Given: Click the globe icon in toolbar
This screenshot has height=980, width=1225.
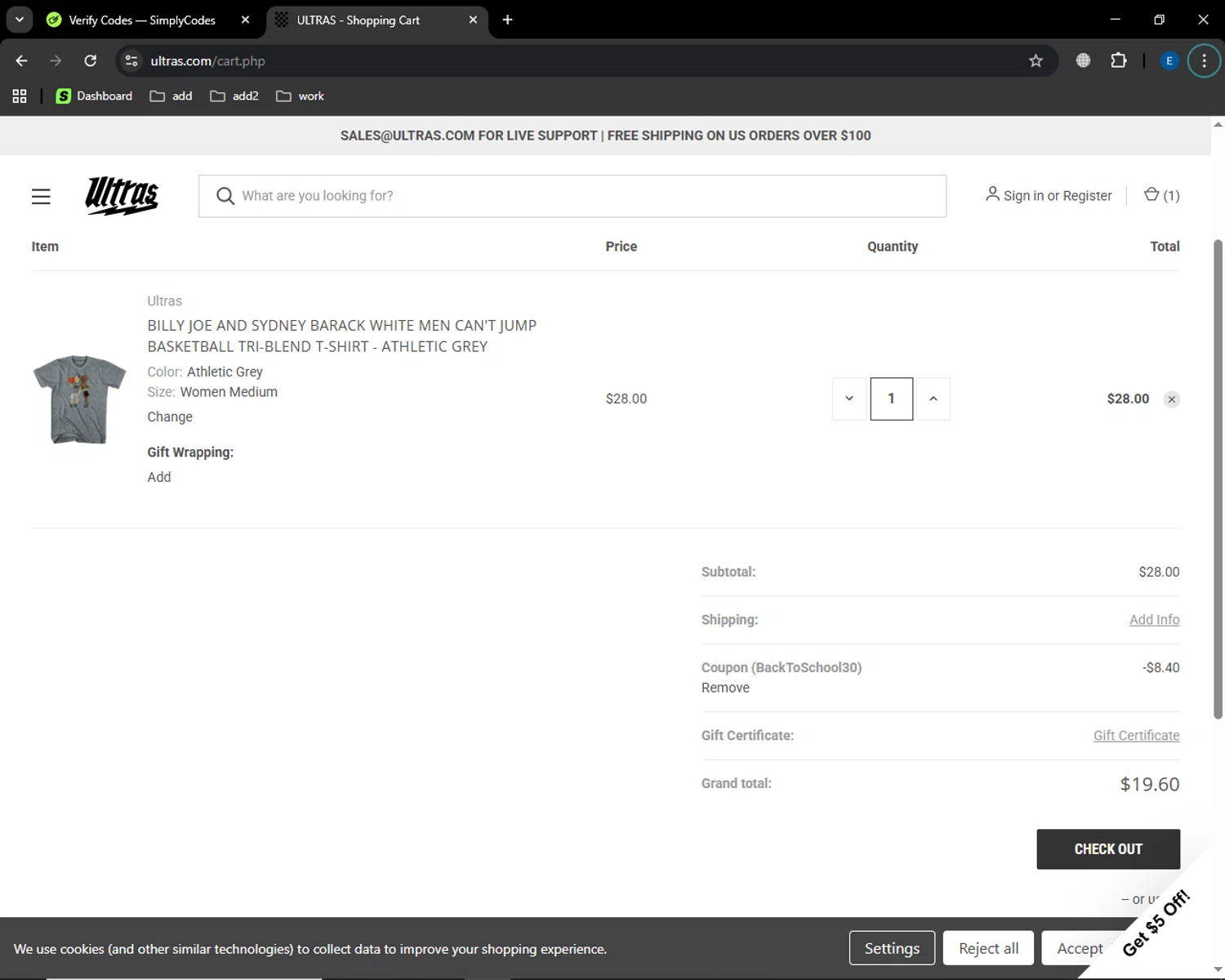Looking at the screenshot, I should 1083,60.
